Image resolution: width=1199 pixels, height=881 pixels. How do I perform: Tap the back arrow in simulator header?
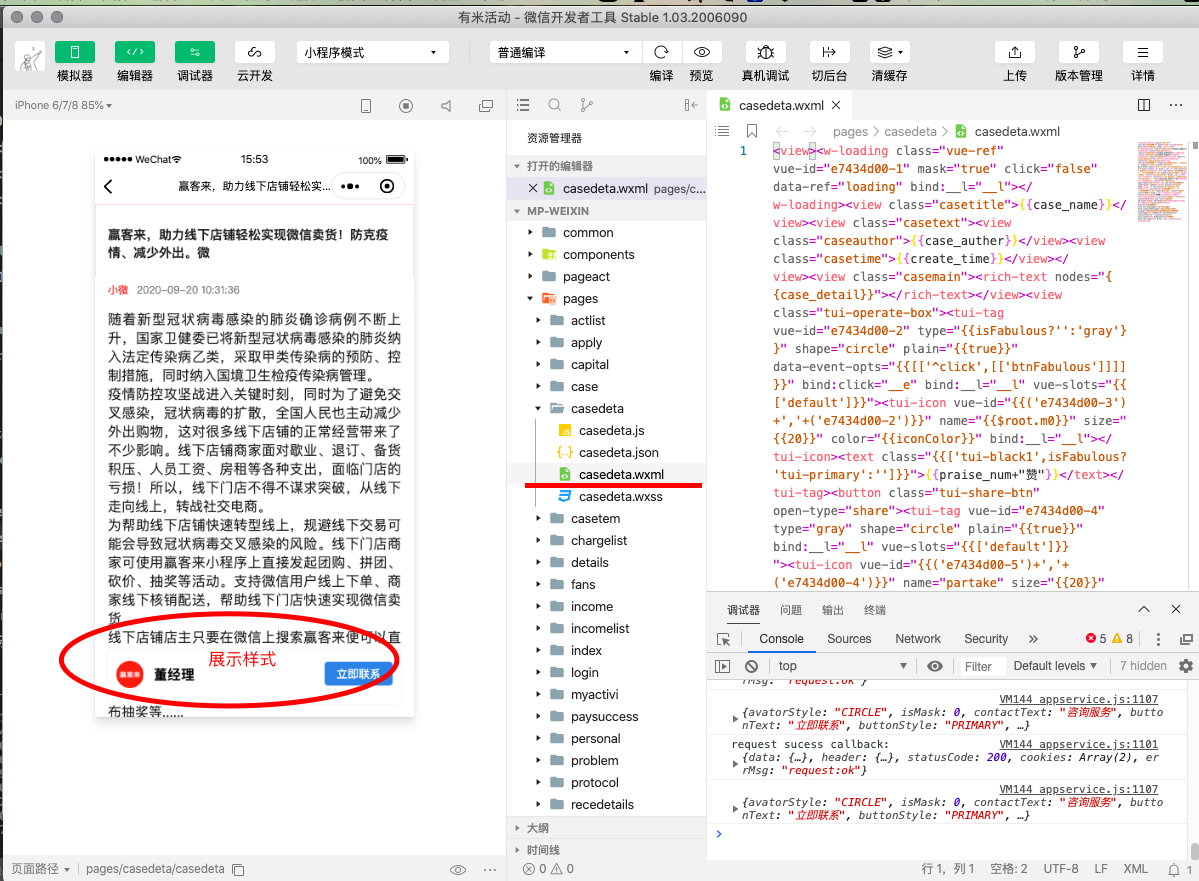[109, 187]
